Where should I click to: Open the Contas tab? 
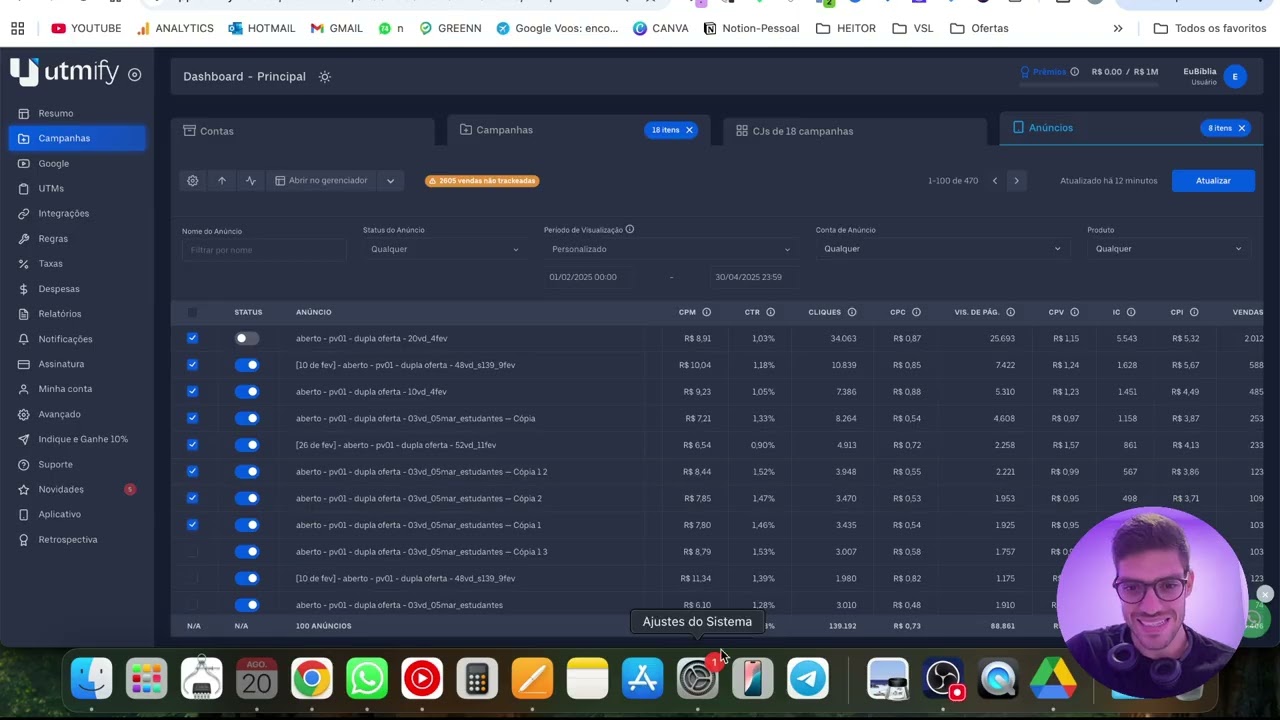pyautogui.click(x=302, y=131)
